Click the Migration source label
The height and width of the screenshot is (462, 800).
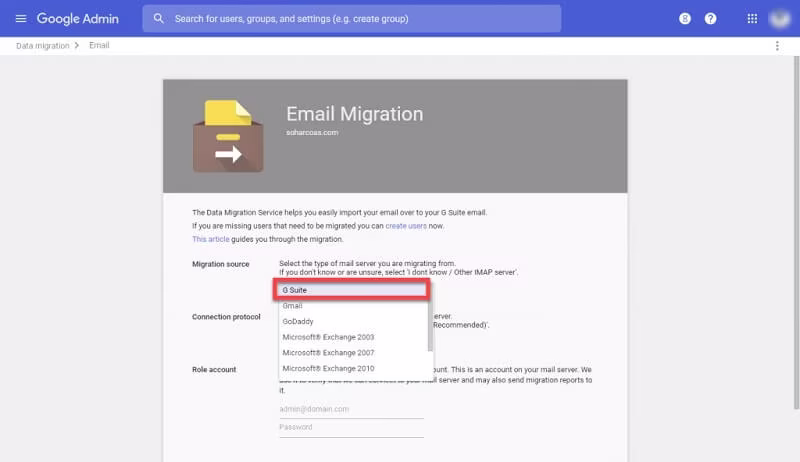pos(220,264)
